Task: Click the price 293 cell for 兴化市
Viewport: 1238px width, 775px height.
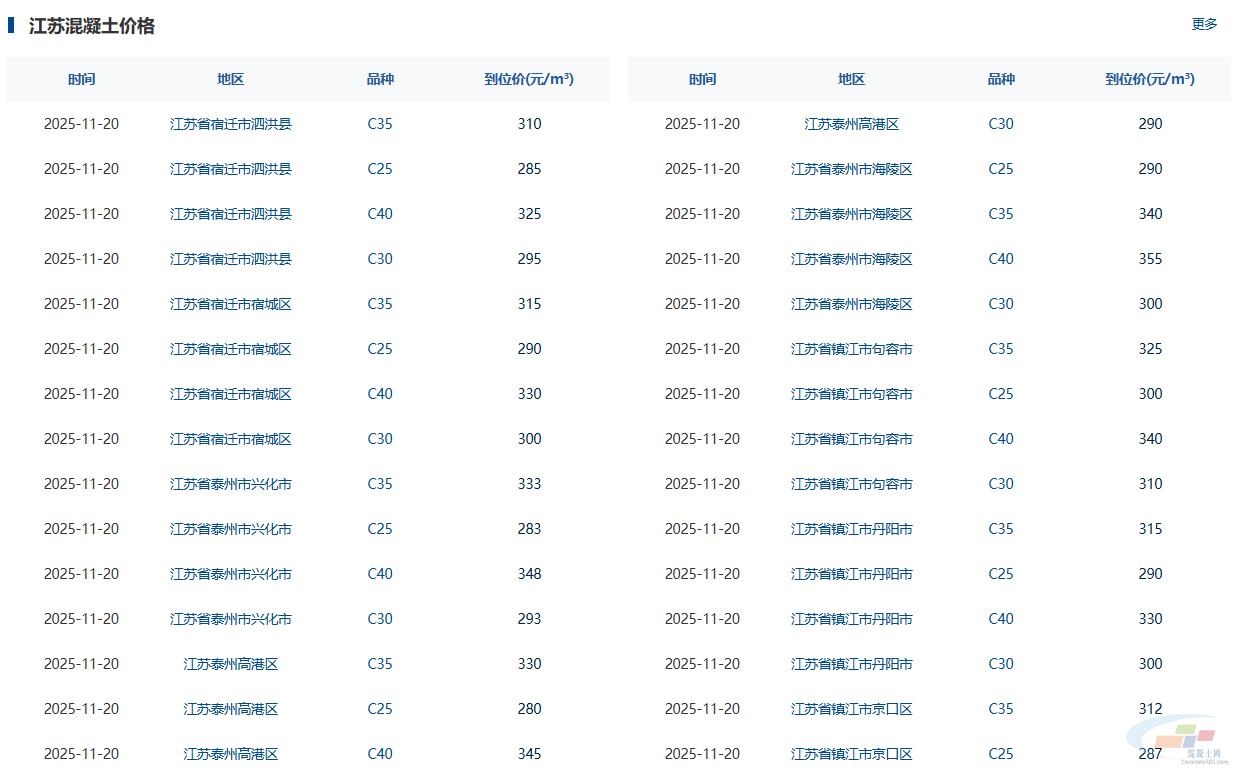Action: (529, 619)
